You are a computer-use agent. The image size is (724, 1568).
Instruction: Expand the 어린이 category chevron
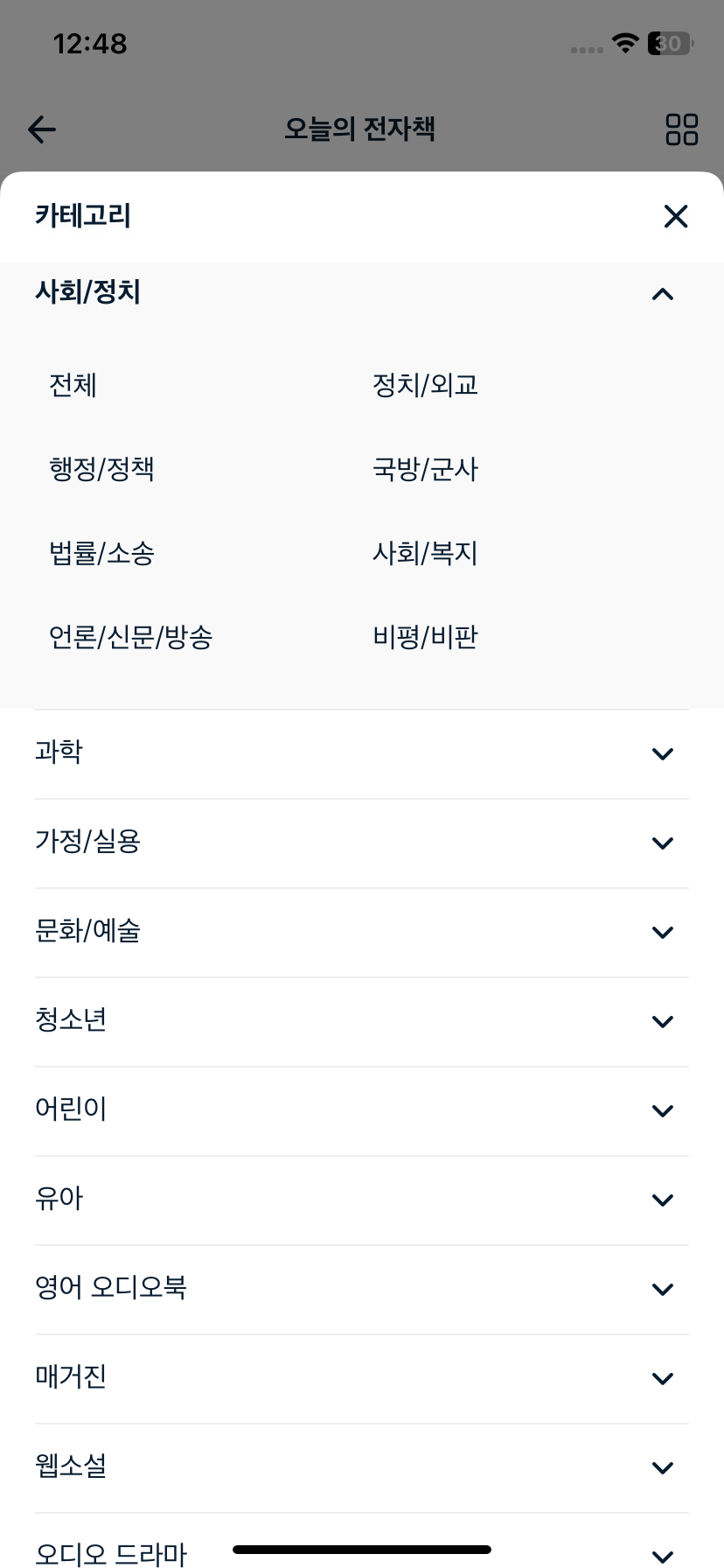click(663, 1110)
